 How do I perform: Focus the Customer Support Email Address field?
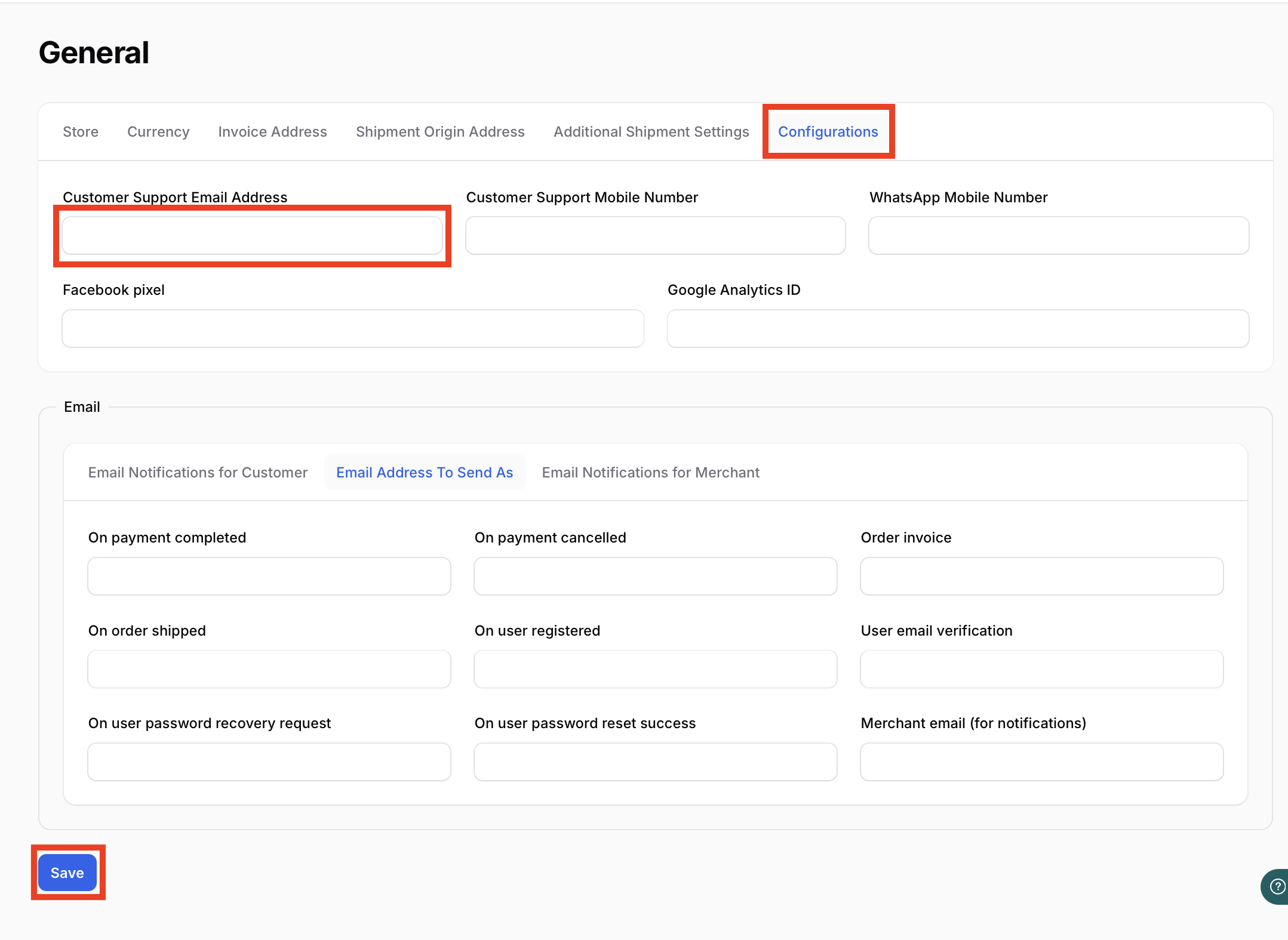pos(252,236)
